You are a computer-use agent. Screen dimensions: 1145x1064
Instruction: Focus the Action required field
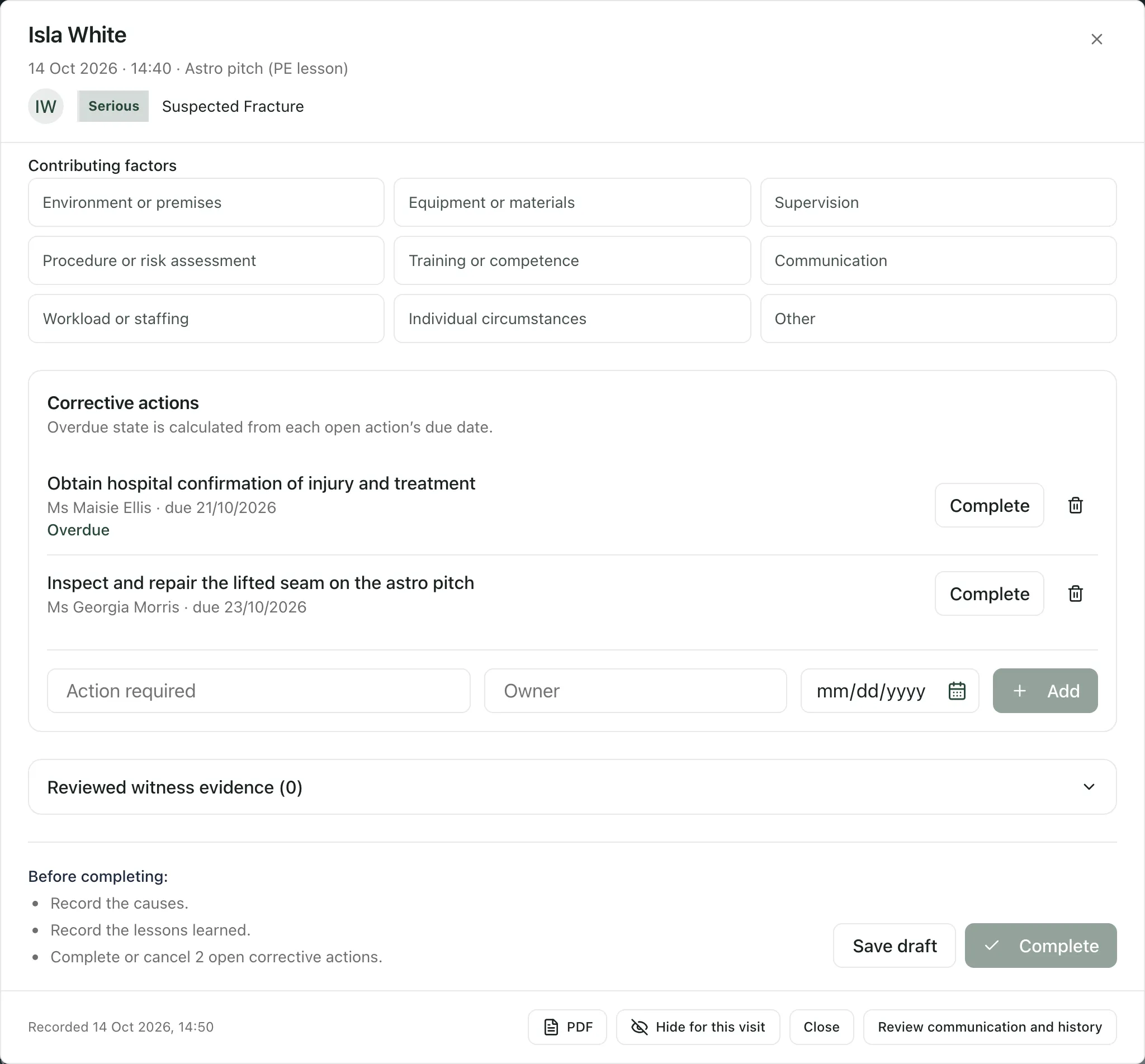(x=259, y=690)
